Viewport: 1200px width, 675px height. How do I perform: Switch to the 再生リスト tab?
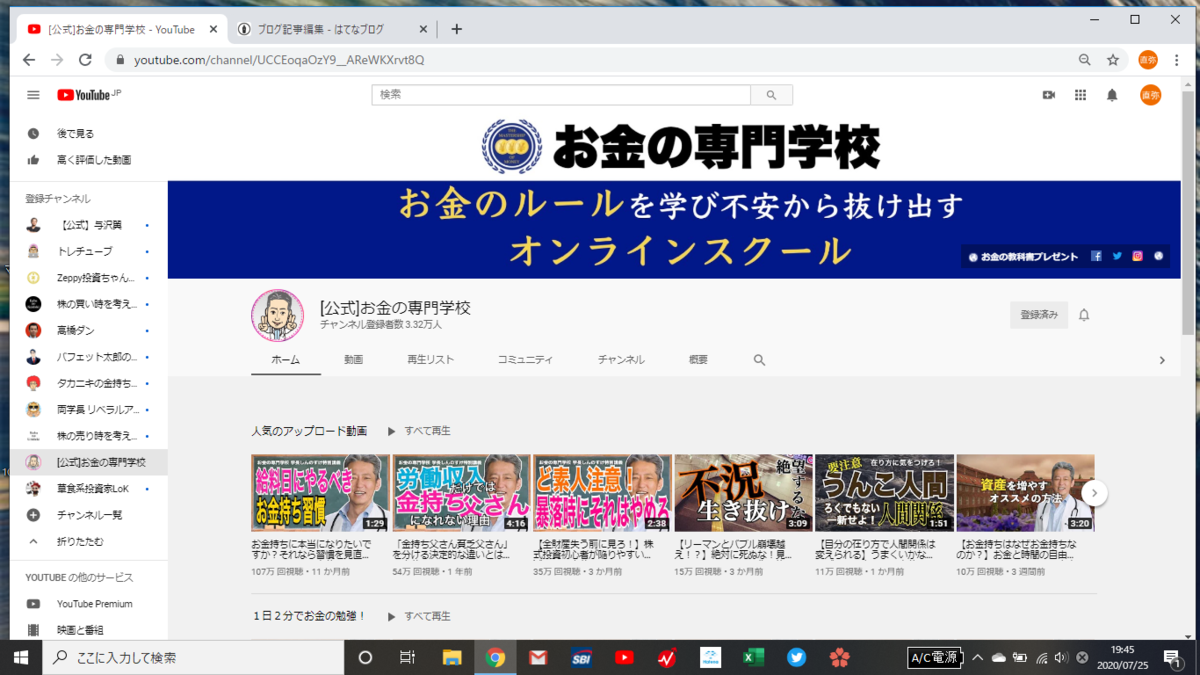click(x=430, y=360)
